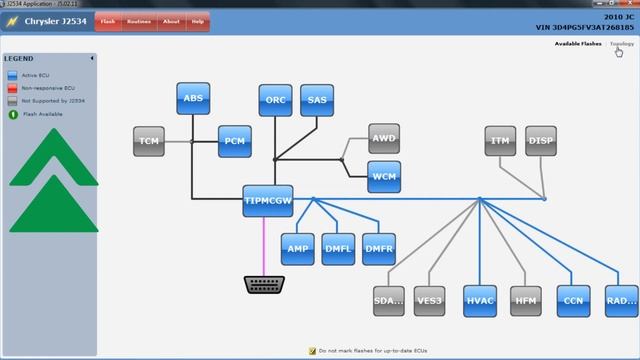The image size is (640, 360).
Task: Select the TIPMCGW gateway node
Action: pos(268,201)
